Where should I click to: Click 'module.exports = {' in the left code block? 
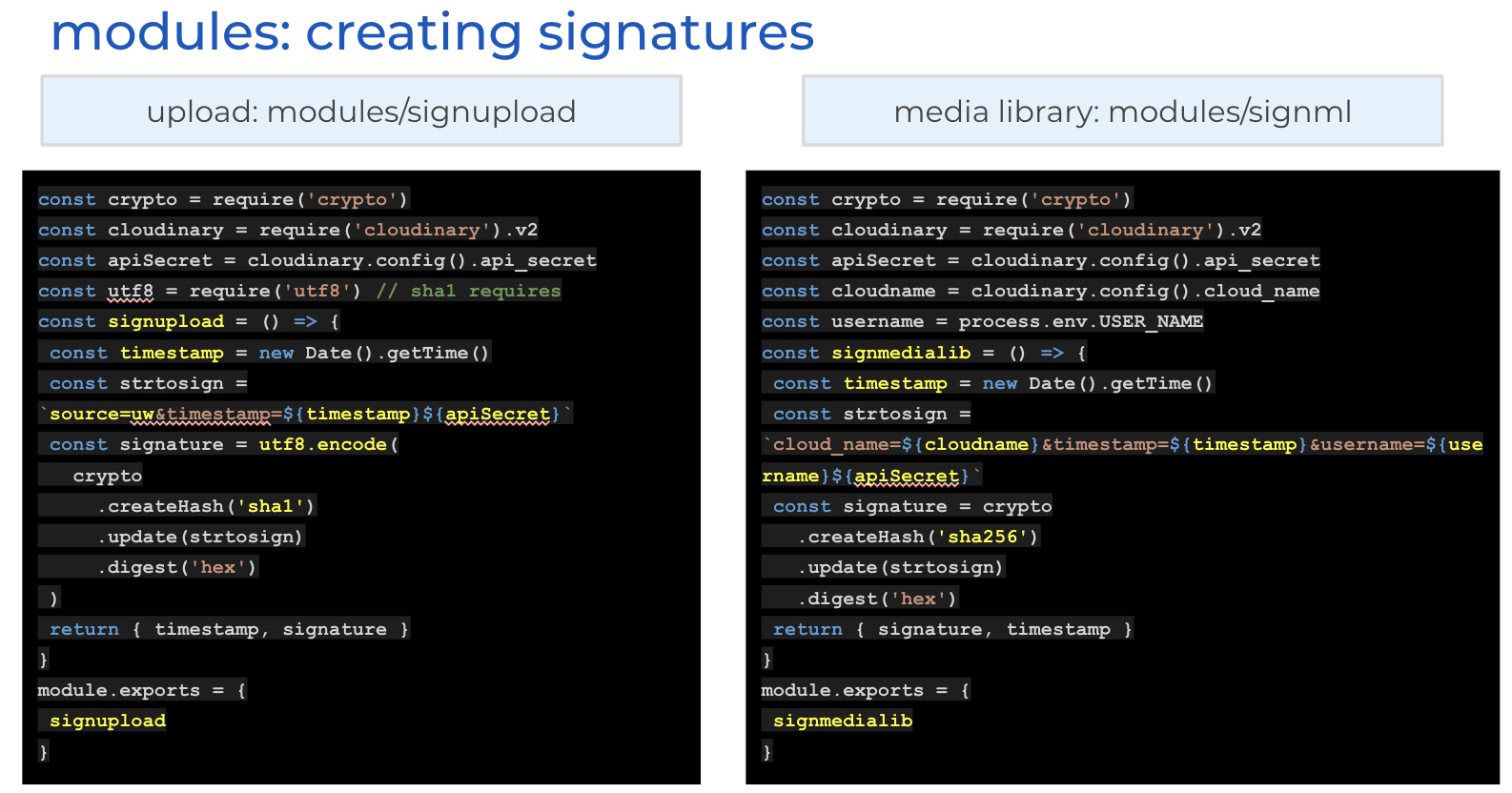coord(142,690)
